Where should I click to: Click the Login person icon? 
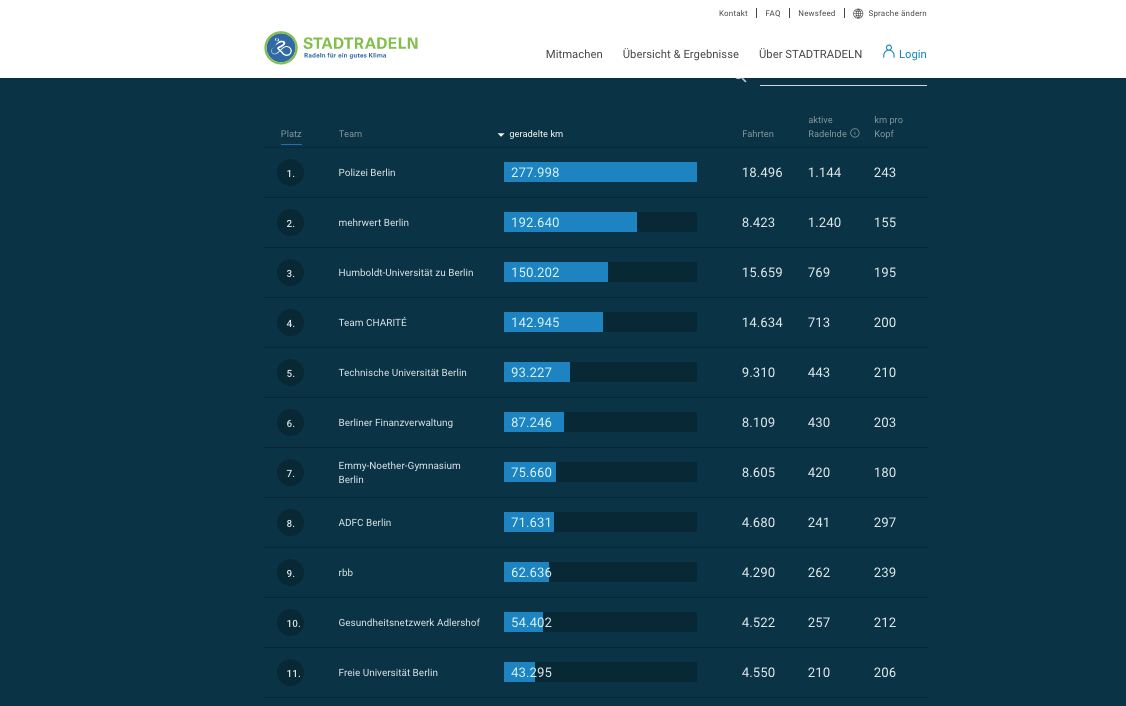coord(888,52)
